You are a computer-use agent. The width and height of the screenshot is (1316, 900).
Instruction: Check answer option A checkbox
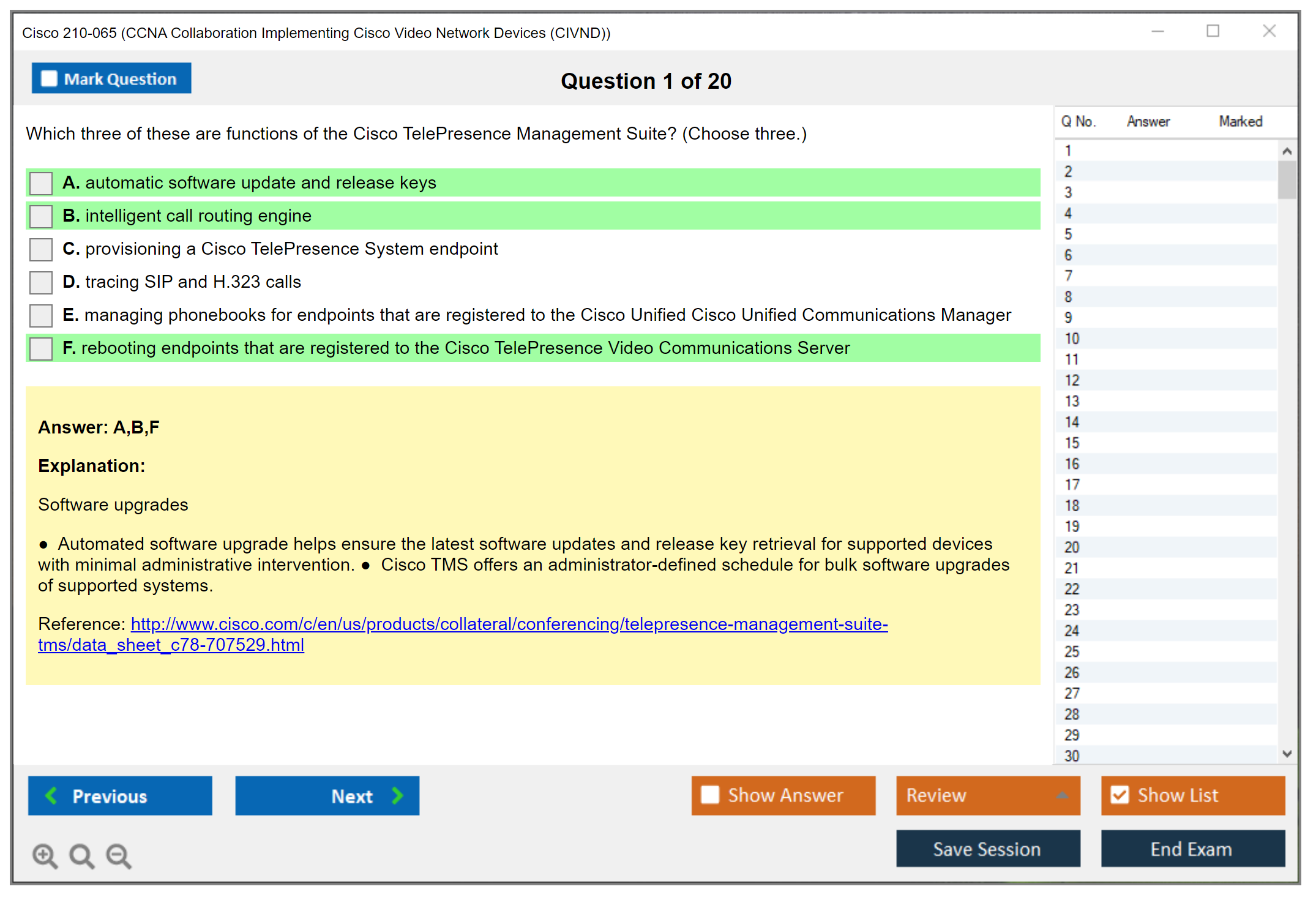[x=41, y=183]
